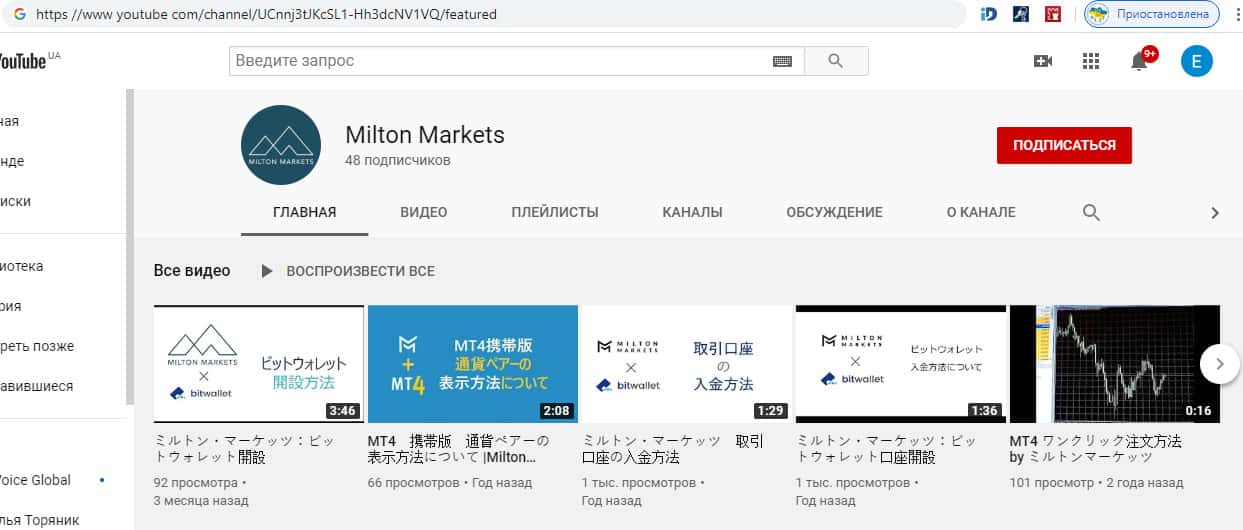Click the 101 просмотр • 2 года назад text
Screen dimensions: 1243x530
click(x=1096, y=483)
